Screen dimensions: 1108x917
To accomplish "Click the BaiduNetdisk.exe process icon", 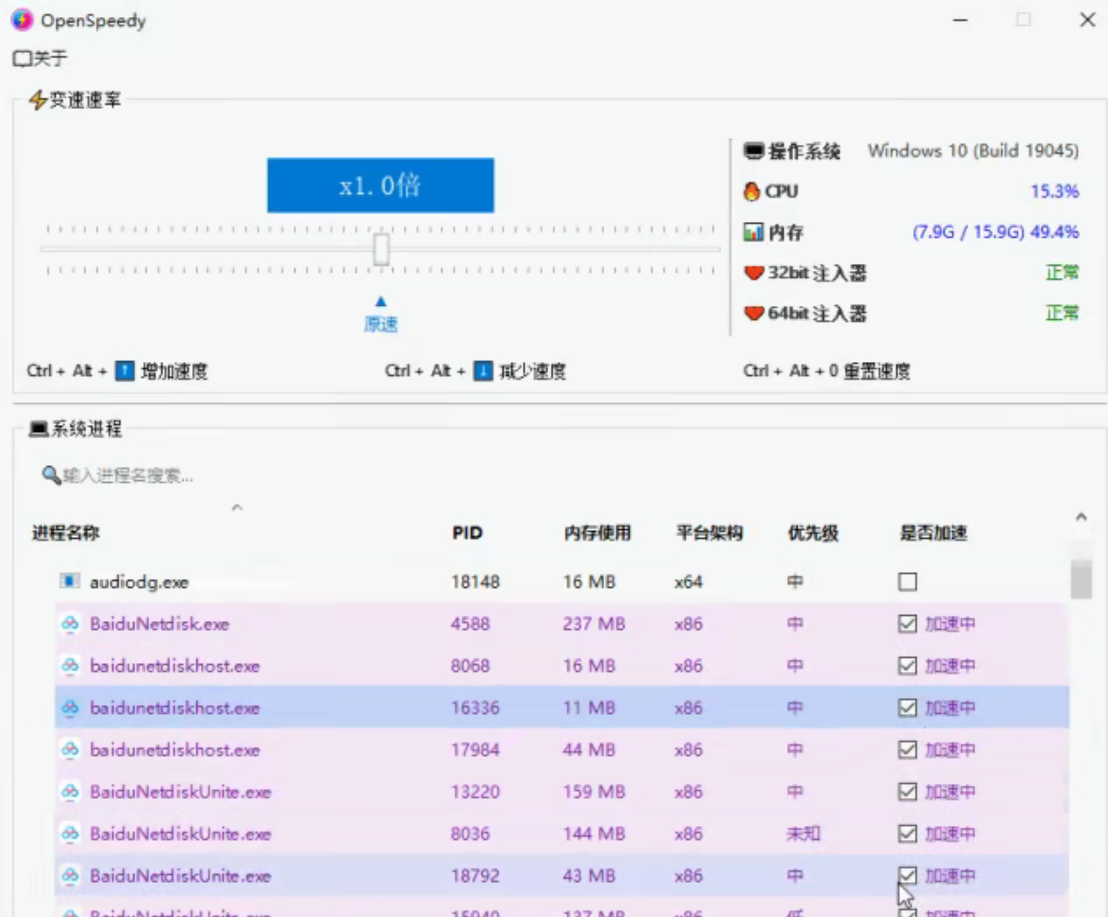I will pos(69,624).
